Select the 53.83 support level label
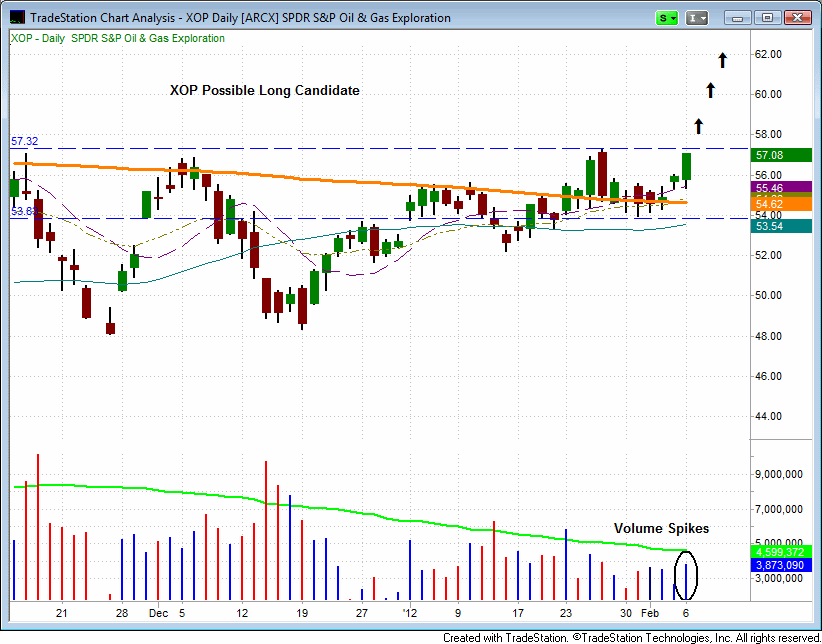Screen dimensions: 822x644 pos(25,211)
